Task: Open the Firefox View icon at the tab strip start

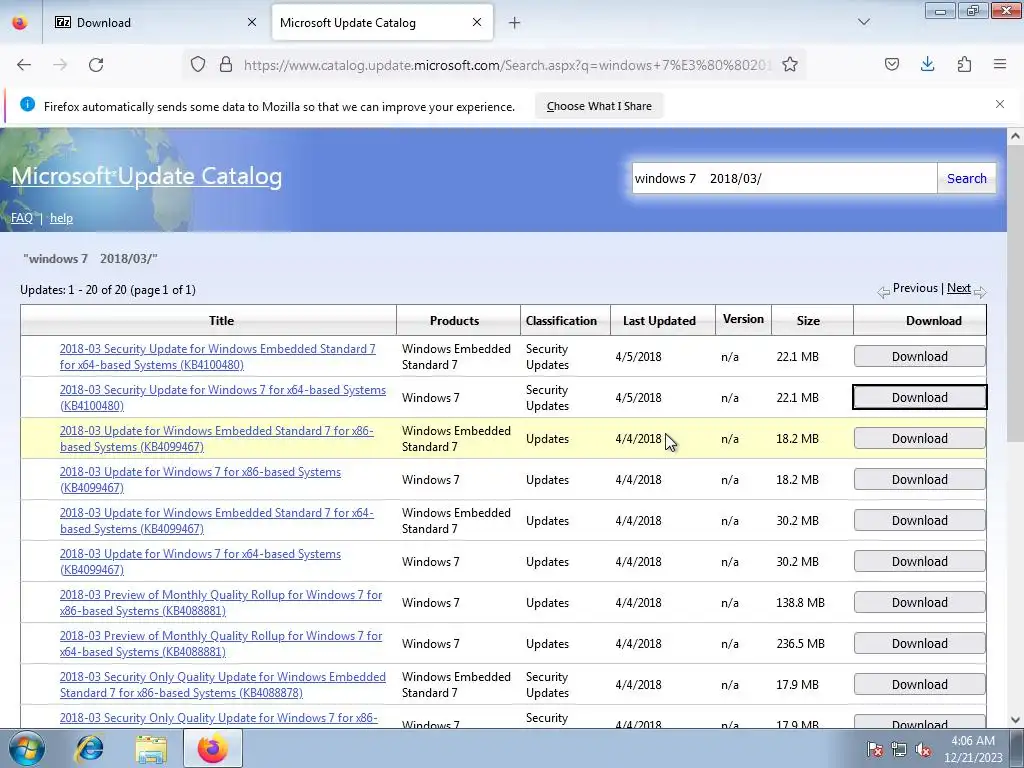Action: pyautogui.click(x=20, y=23)
